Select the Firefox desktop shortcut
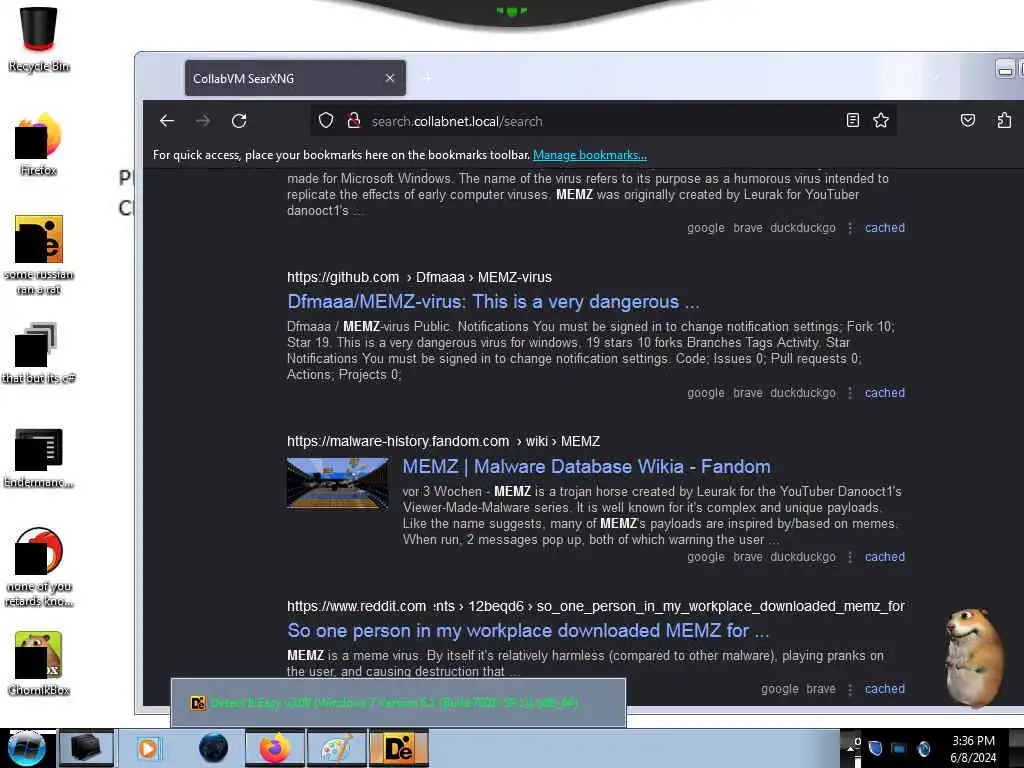The height and width of the screenshot is (768, 1024). [39, 144]
